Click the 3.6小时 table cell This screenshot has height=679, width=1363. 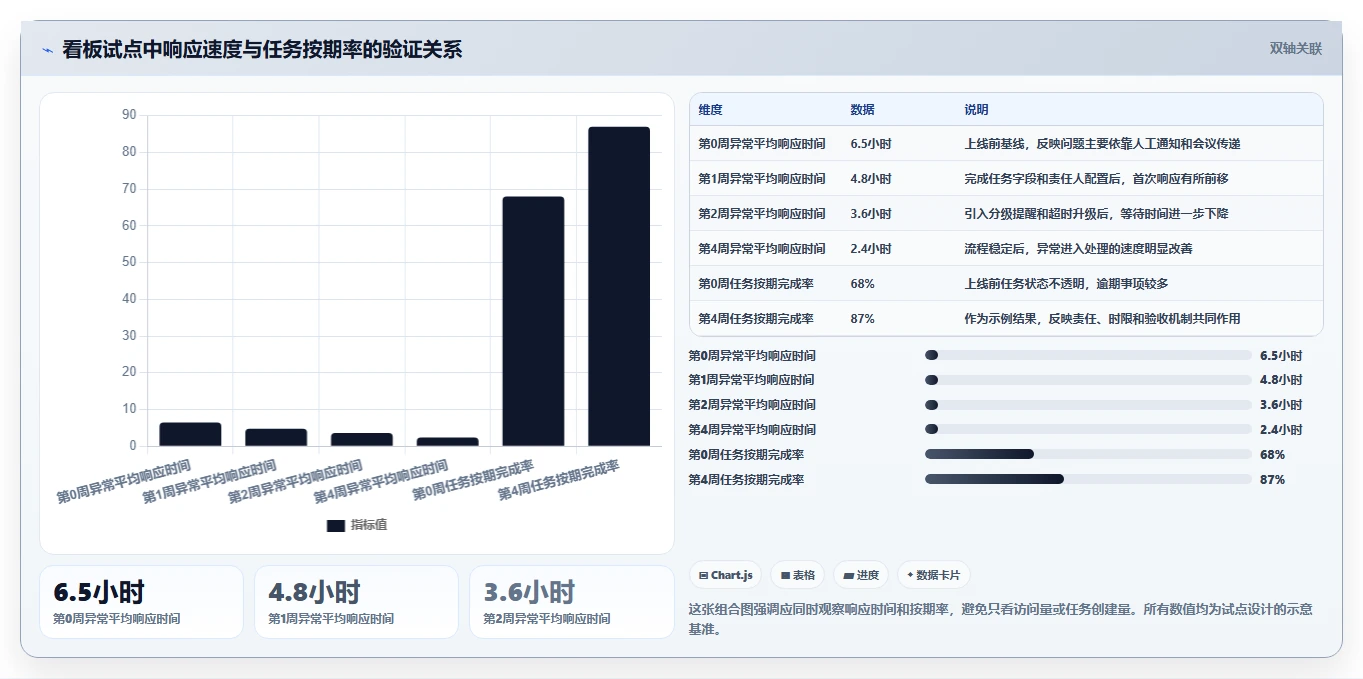click(871, 214)
